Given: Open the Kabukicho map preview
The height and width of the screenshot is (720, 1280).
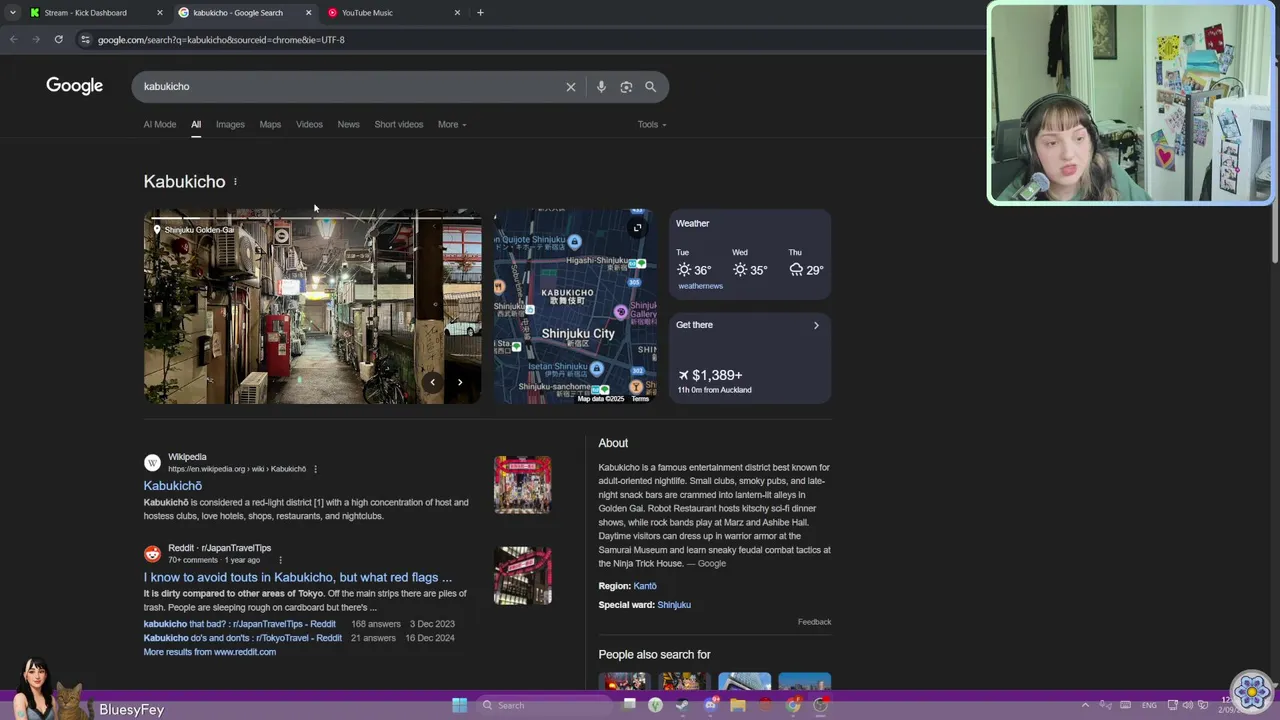Looking at the screenshot, I should (575, 306).
